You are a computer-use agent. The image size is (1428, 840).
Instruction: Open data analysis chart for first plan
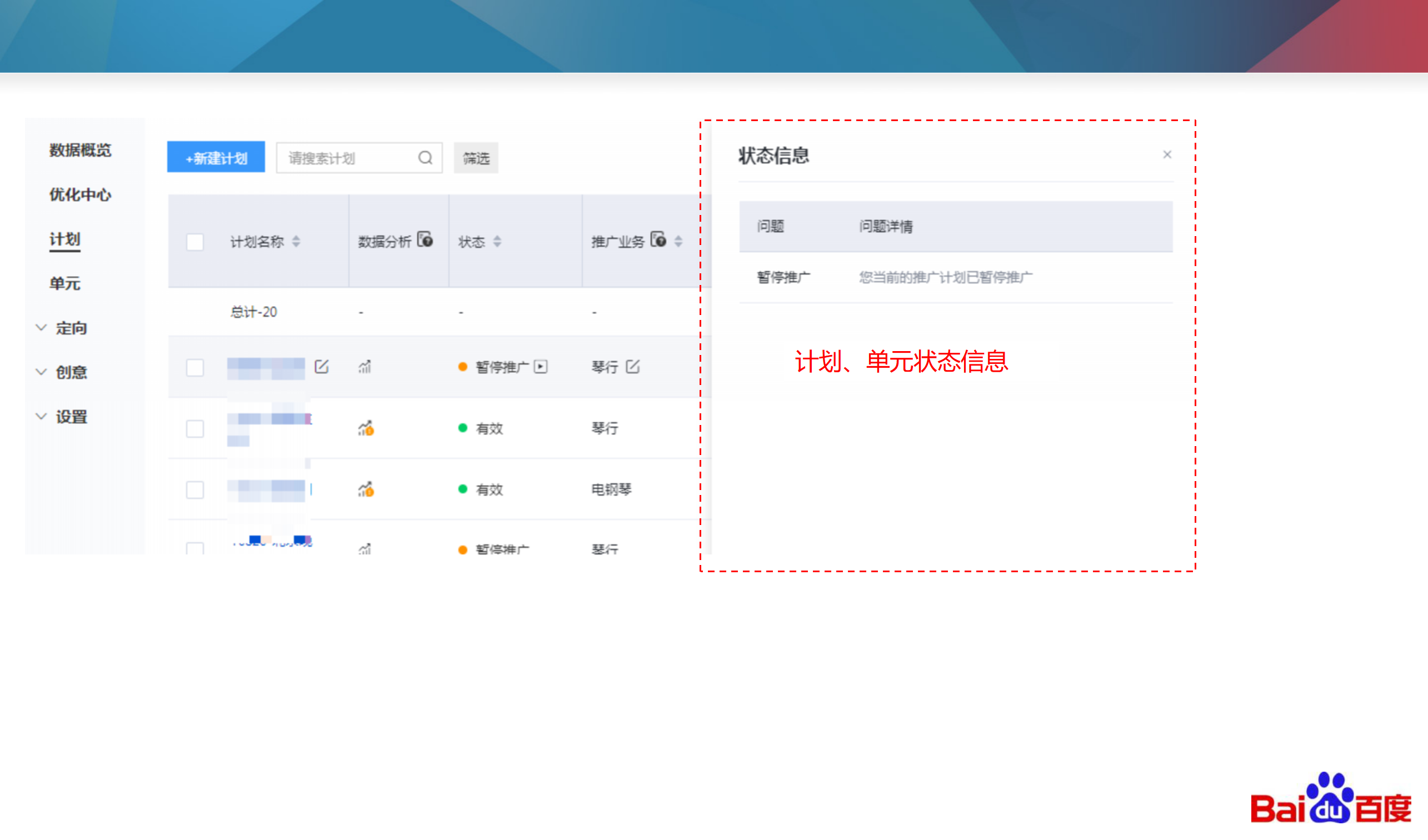point(365,367)
